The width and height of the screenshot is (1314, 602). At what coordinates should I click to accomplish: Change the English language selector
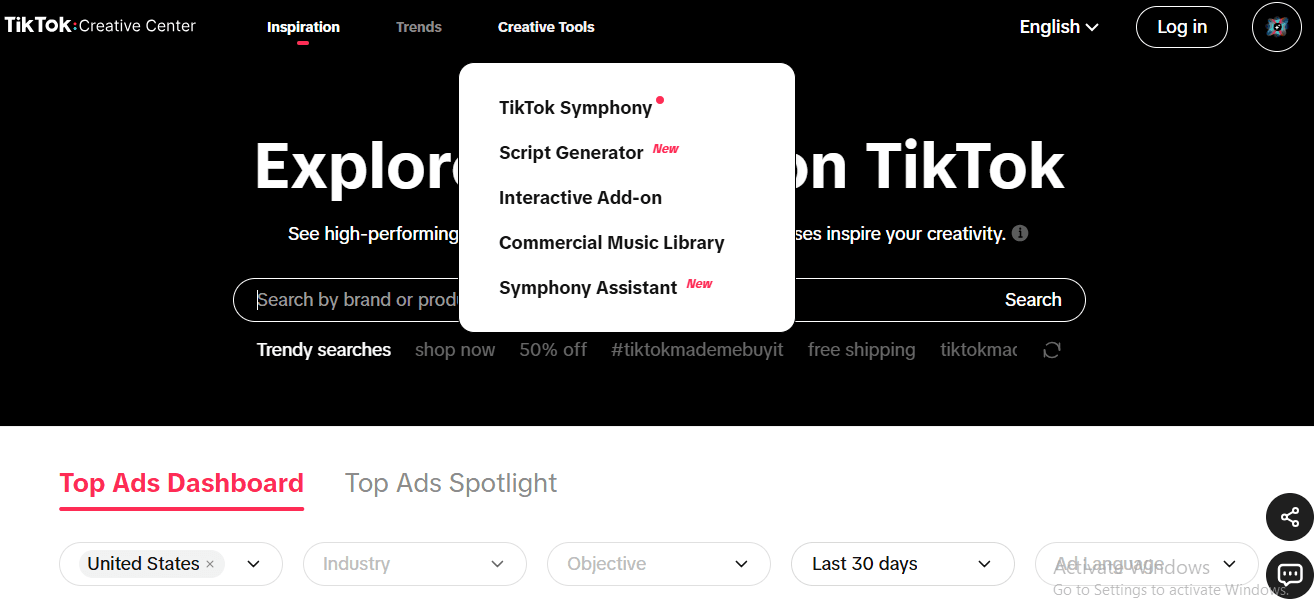click(x=1058, y=27)
